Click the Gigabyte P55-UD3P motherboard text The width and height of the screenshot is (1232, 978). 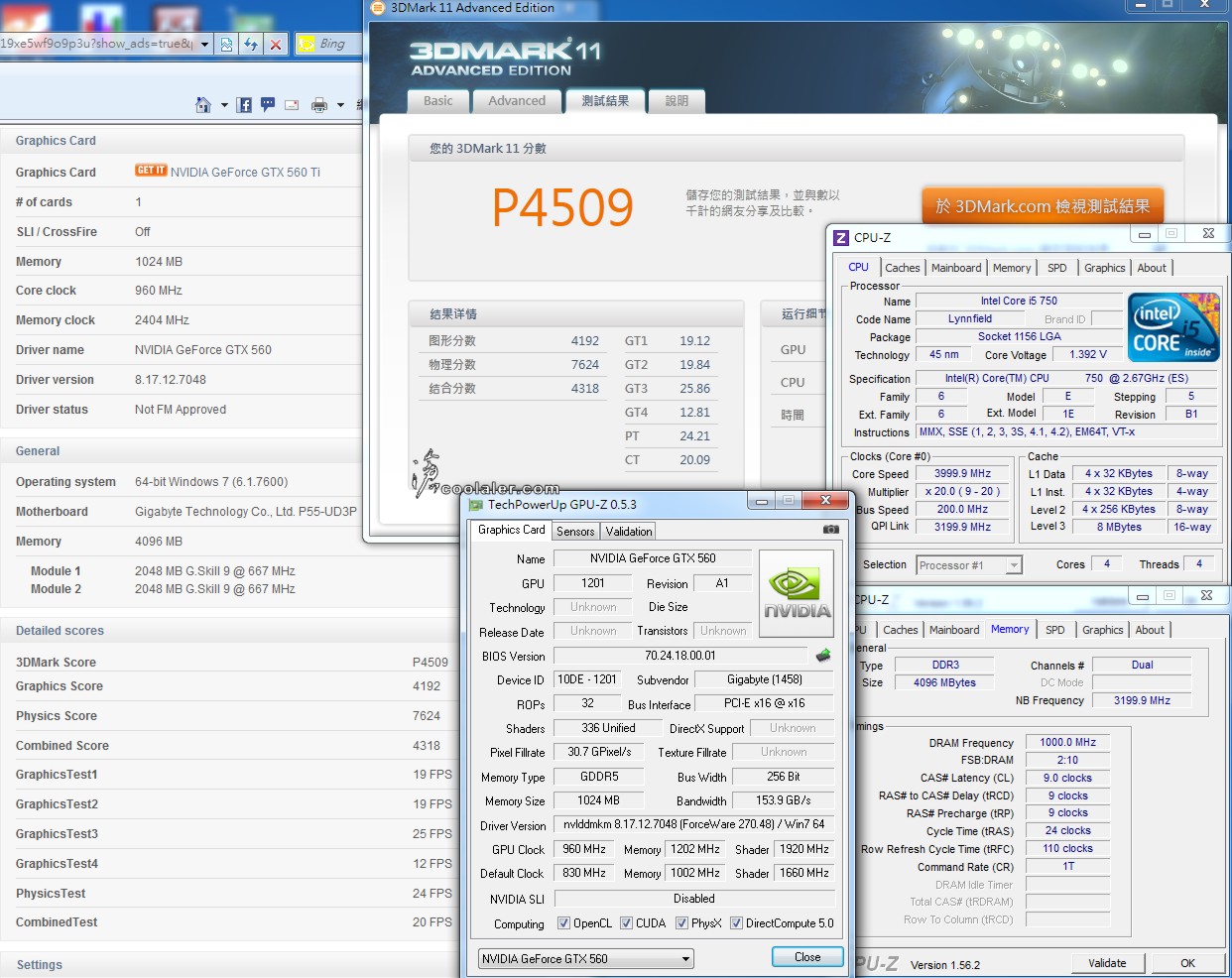pyautogui.click(x=245, y=512)
